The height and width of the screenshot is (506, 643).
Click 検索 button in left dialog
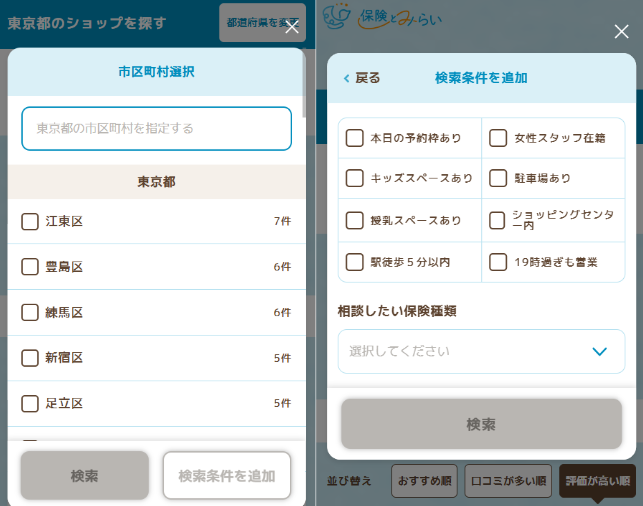[84, 476]
